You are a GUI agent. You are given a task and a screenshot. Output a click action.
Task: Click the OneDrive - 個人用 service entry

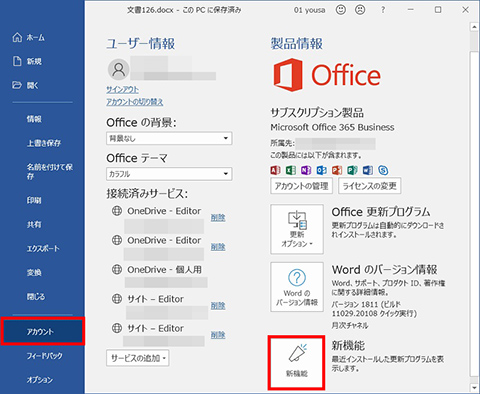(164, 269)
